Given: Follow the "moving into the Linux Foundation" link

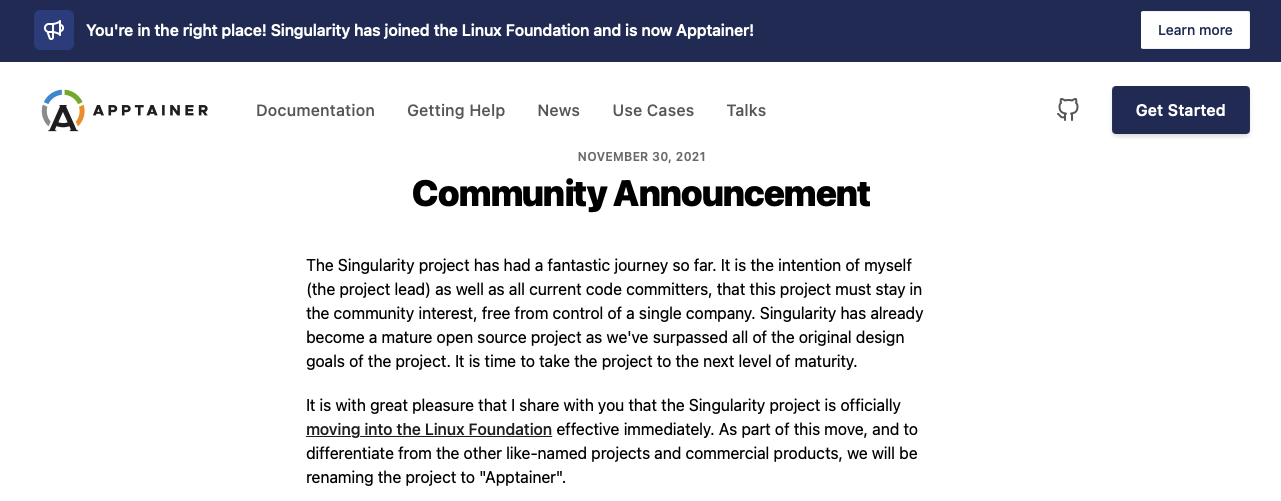Looking at the screenshot, I should coord(429,430).
